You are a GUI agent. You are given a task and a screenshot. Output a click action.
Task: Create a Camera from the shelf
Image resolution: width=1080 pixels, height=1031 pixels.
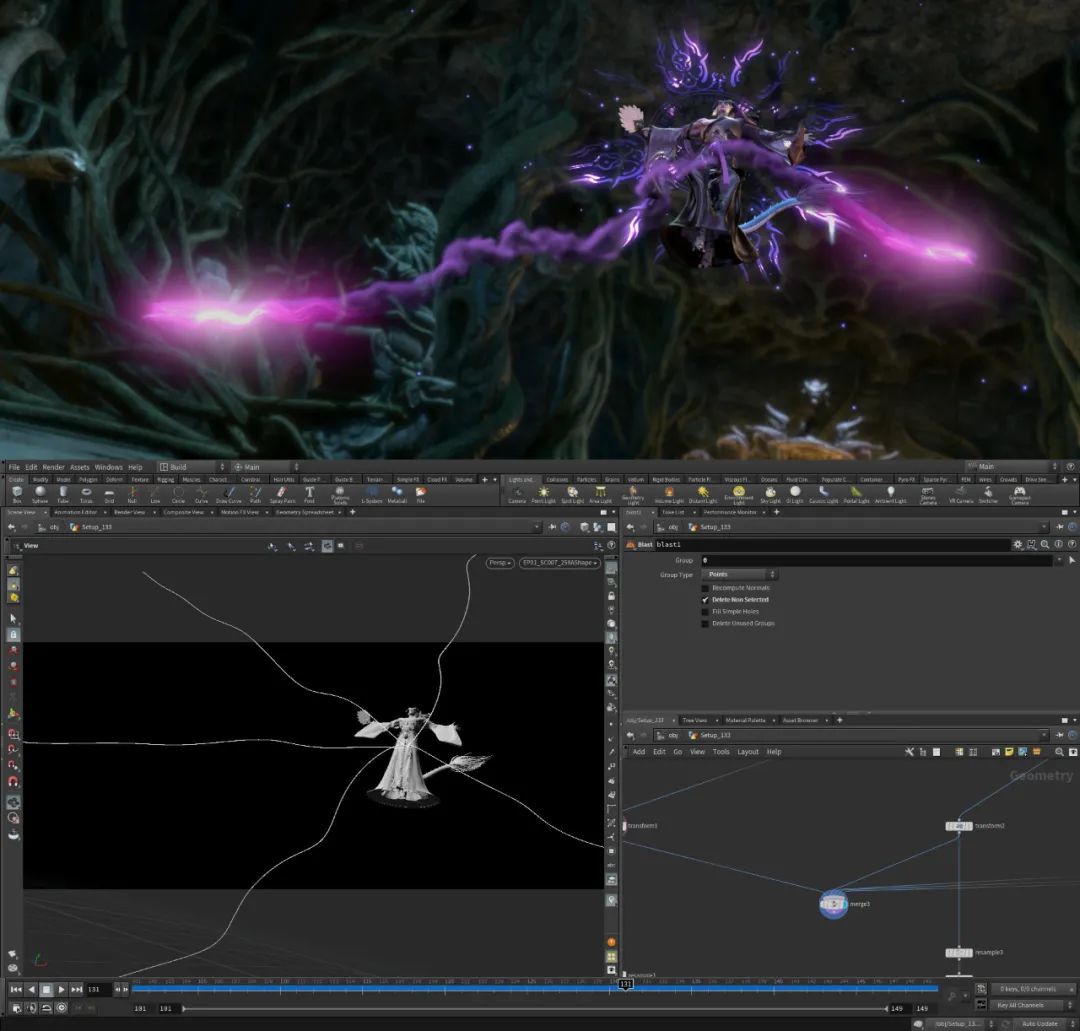(516, 492)
